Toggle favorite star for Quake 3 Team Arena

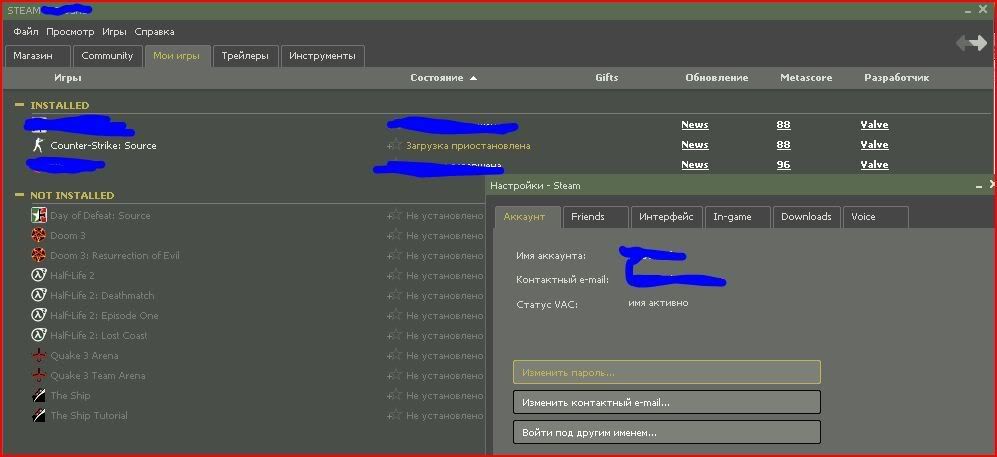(x=396, y=376)
